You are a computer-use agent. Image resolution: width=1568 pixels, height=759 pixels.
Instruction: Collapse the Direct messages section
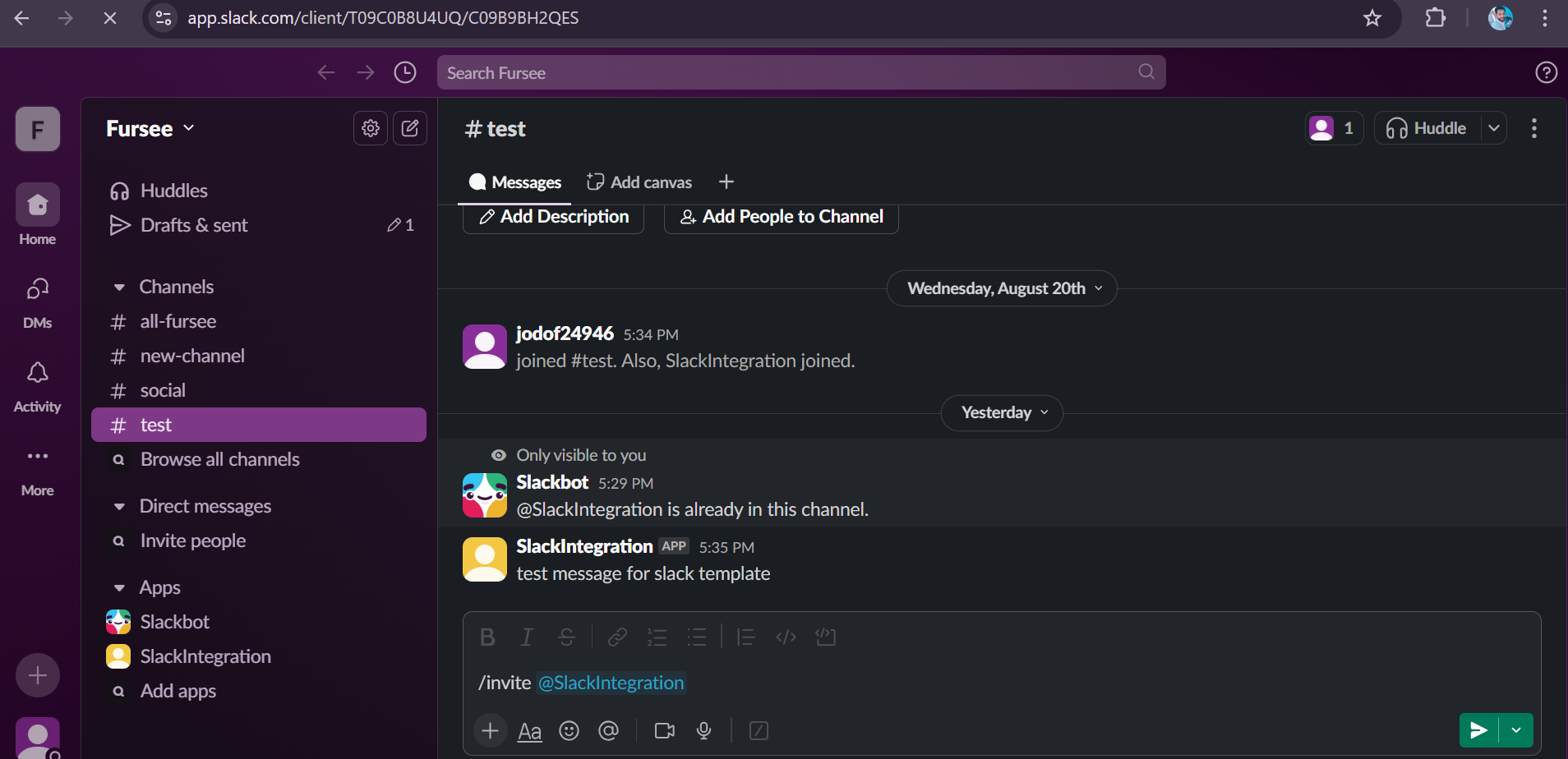pyautogui.click(x=120, y=507)
